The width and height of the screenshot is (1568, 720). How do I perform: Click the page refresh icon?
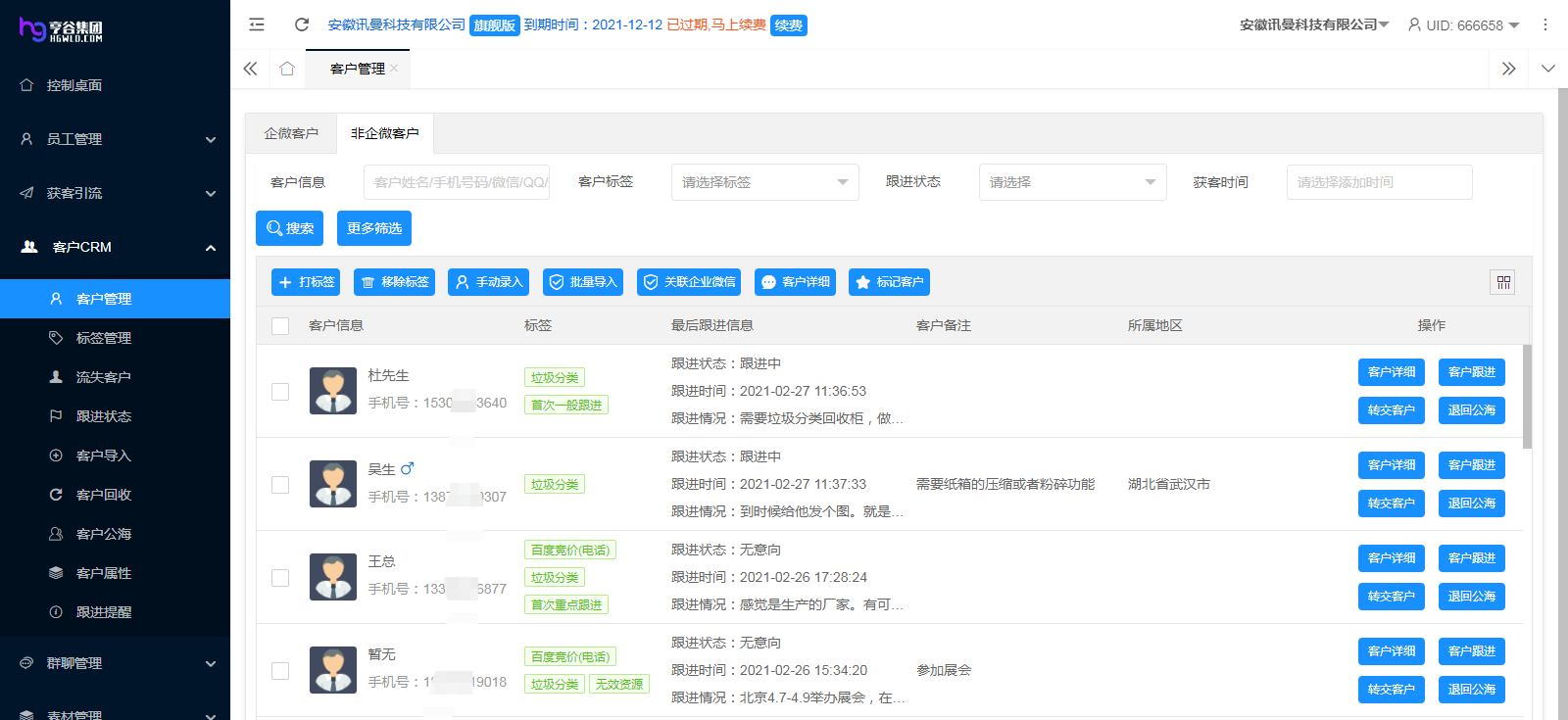tap(302, 24)
